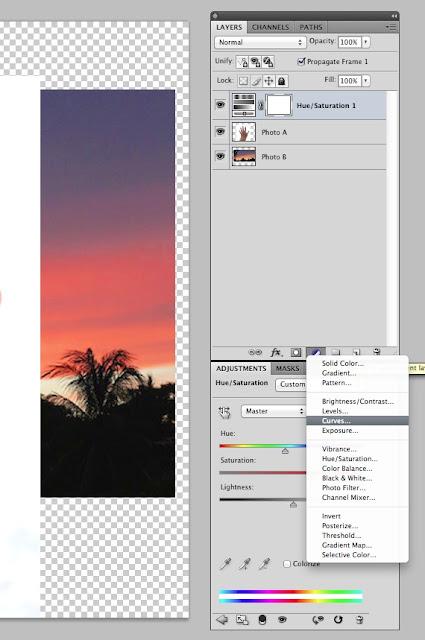The width and height of the screenshot is (425, 640).
Task: Create a new layer icon
Action: click(356, 352)
